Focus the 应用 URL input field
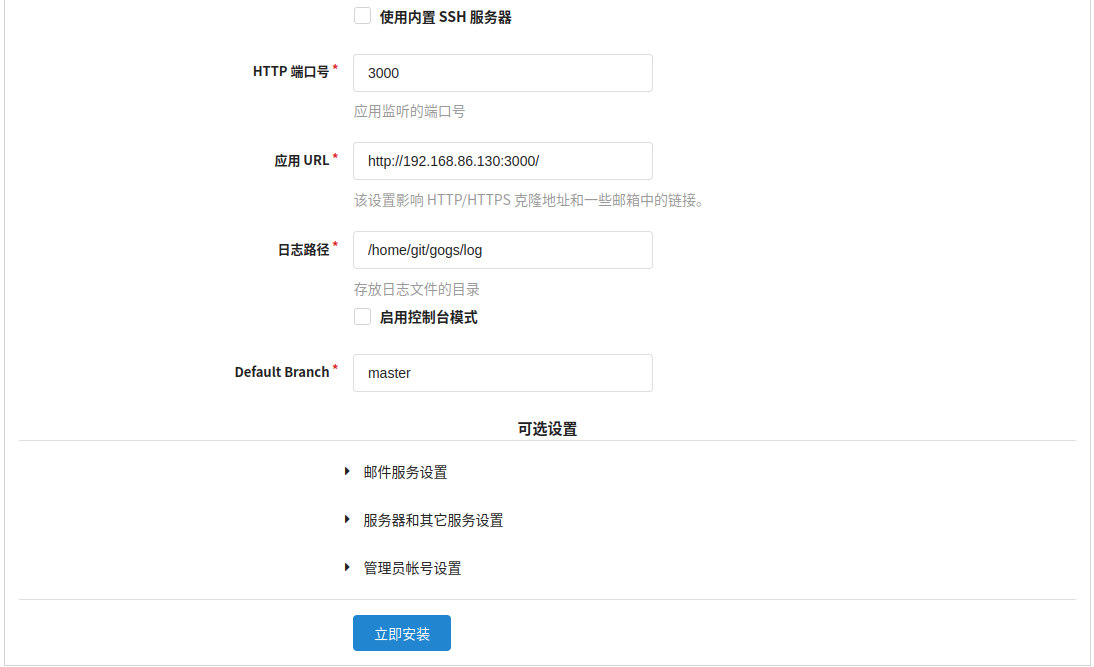1094x667 pixels. point(502,161)
